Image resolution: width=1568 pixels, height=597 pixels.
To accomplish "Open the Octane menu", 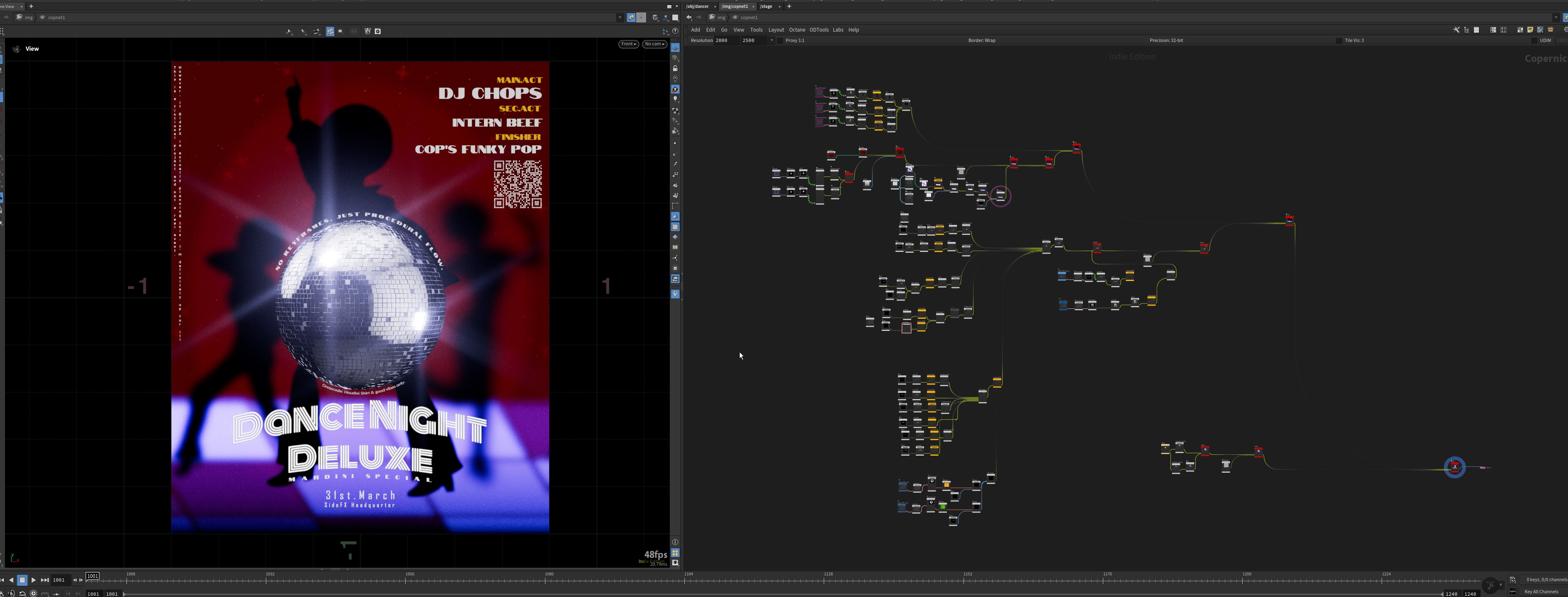I will pyautogui.click(x=797, y=30).
